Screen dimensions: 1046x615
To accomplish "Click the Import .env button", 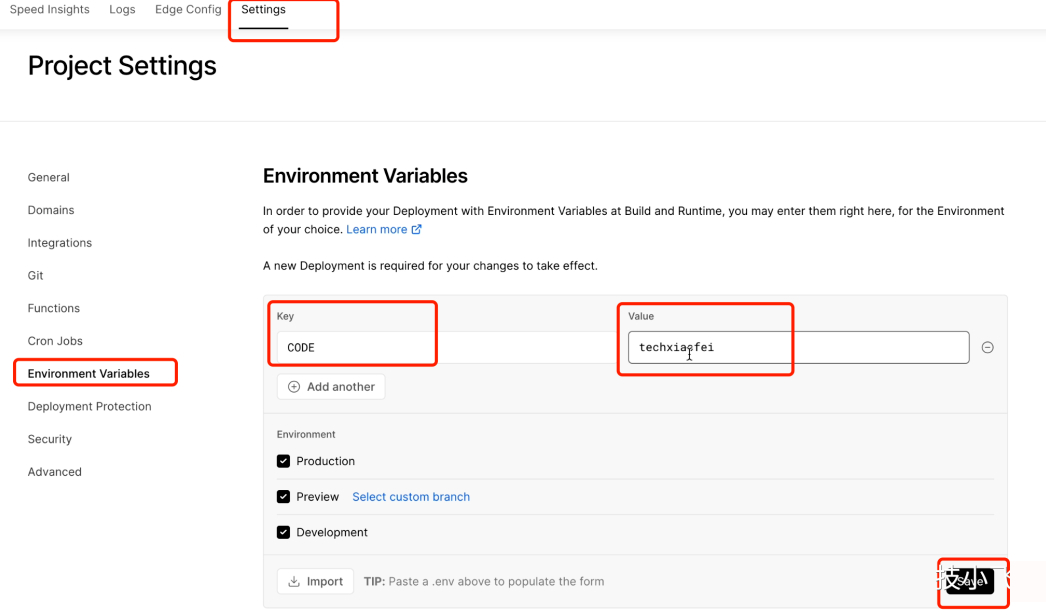I will [316, 582].
